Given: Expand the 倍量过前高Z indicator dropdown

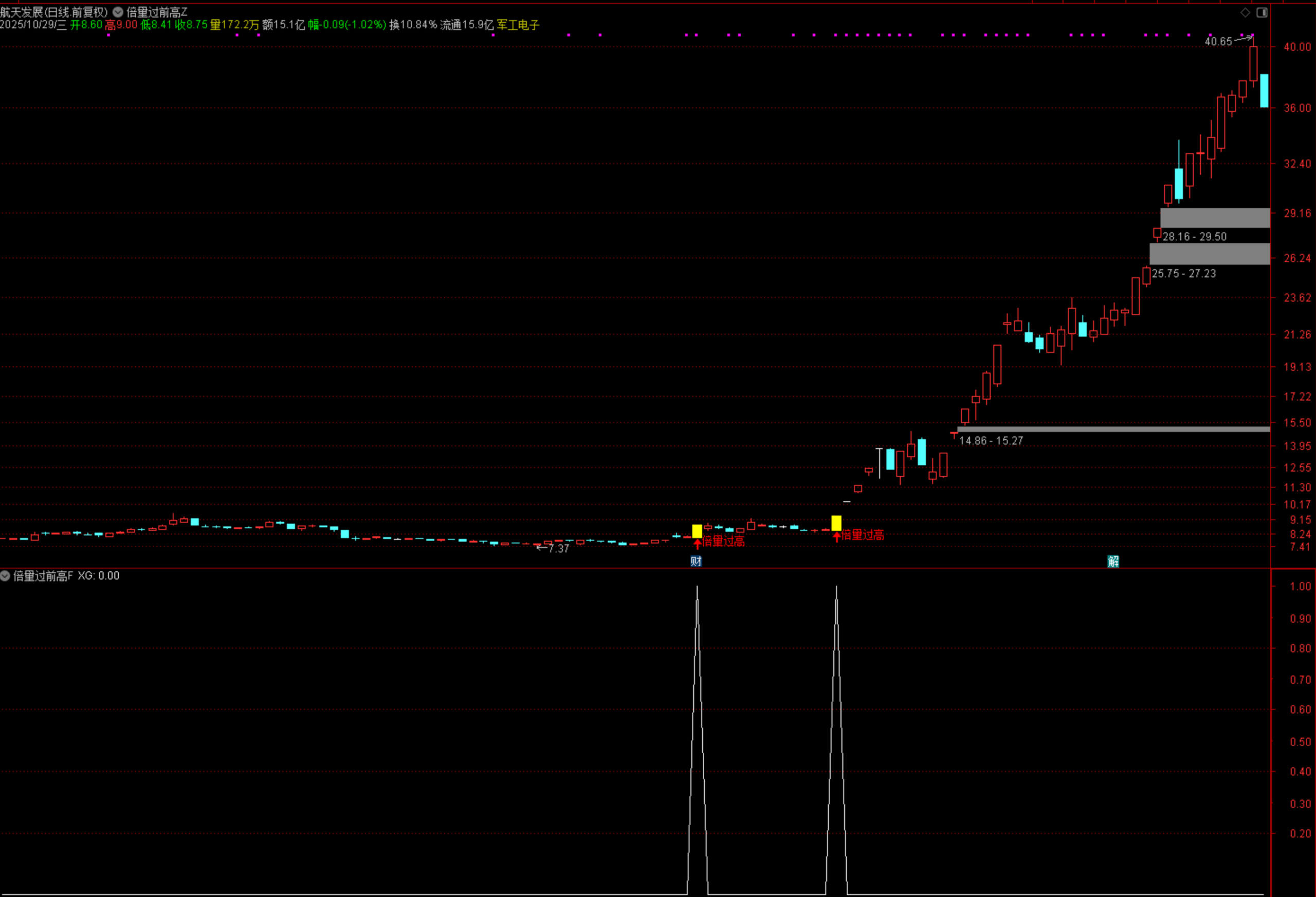Looking at the screenshot, I should 118,12.
